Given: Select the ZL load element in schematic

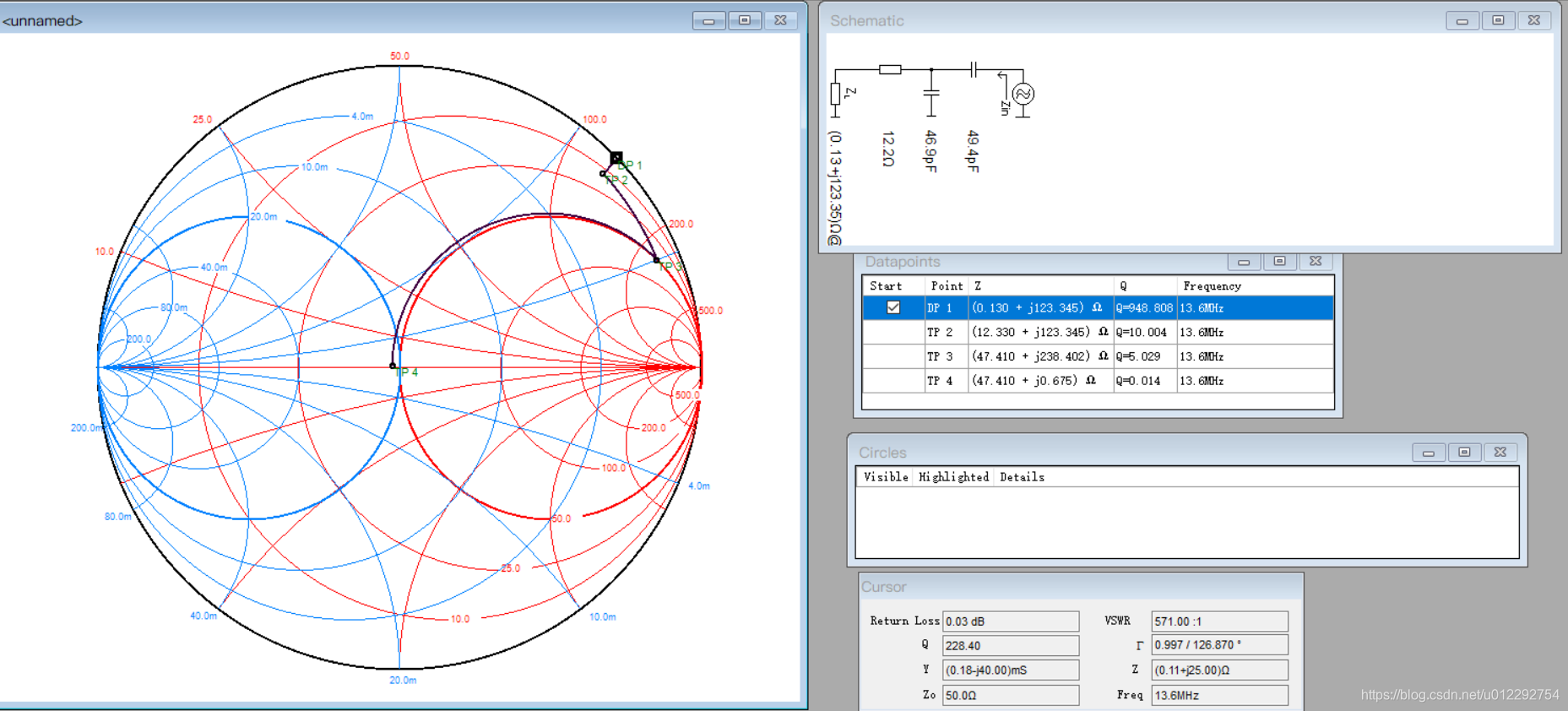Looking at the screenshot, I should [x=835, y=94].
